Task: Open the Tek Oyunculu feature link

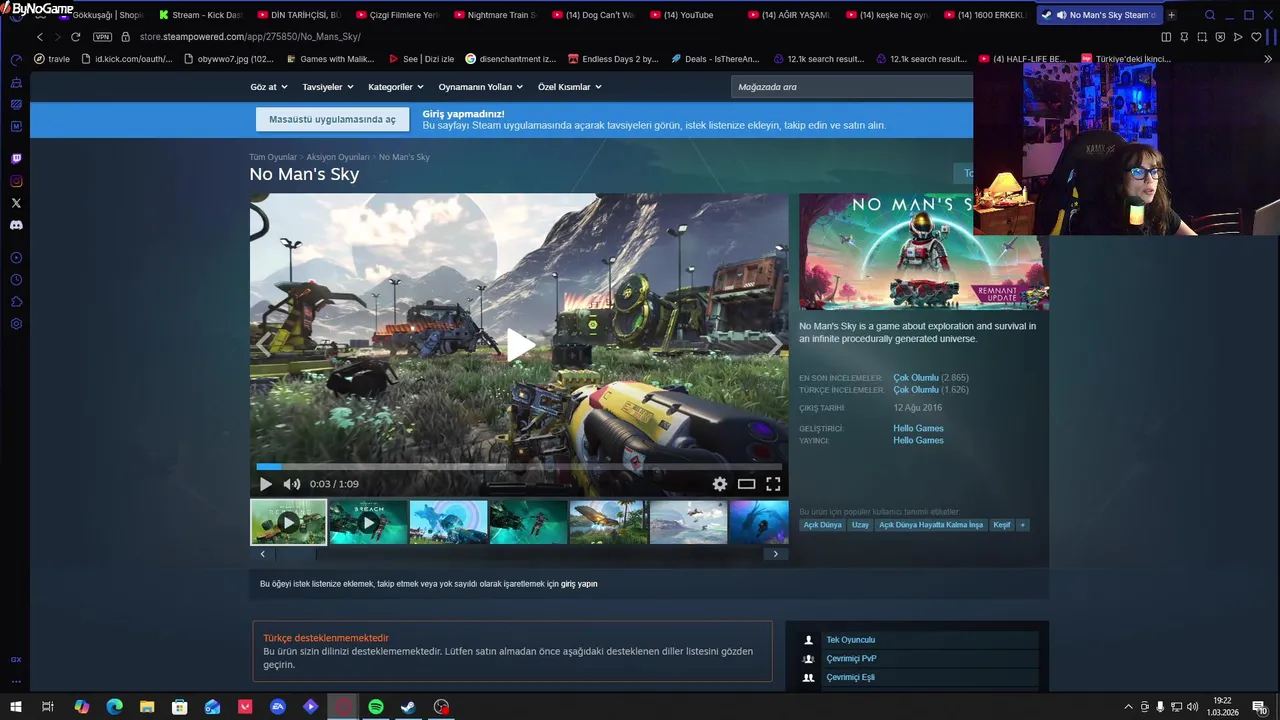Action: pyautogui.click(x=850, y=640)
